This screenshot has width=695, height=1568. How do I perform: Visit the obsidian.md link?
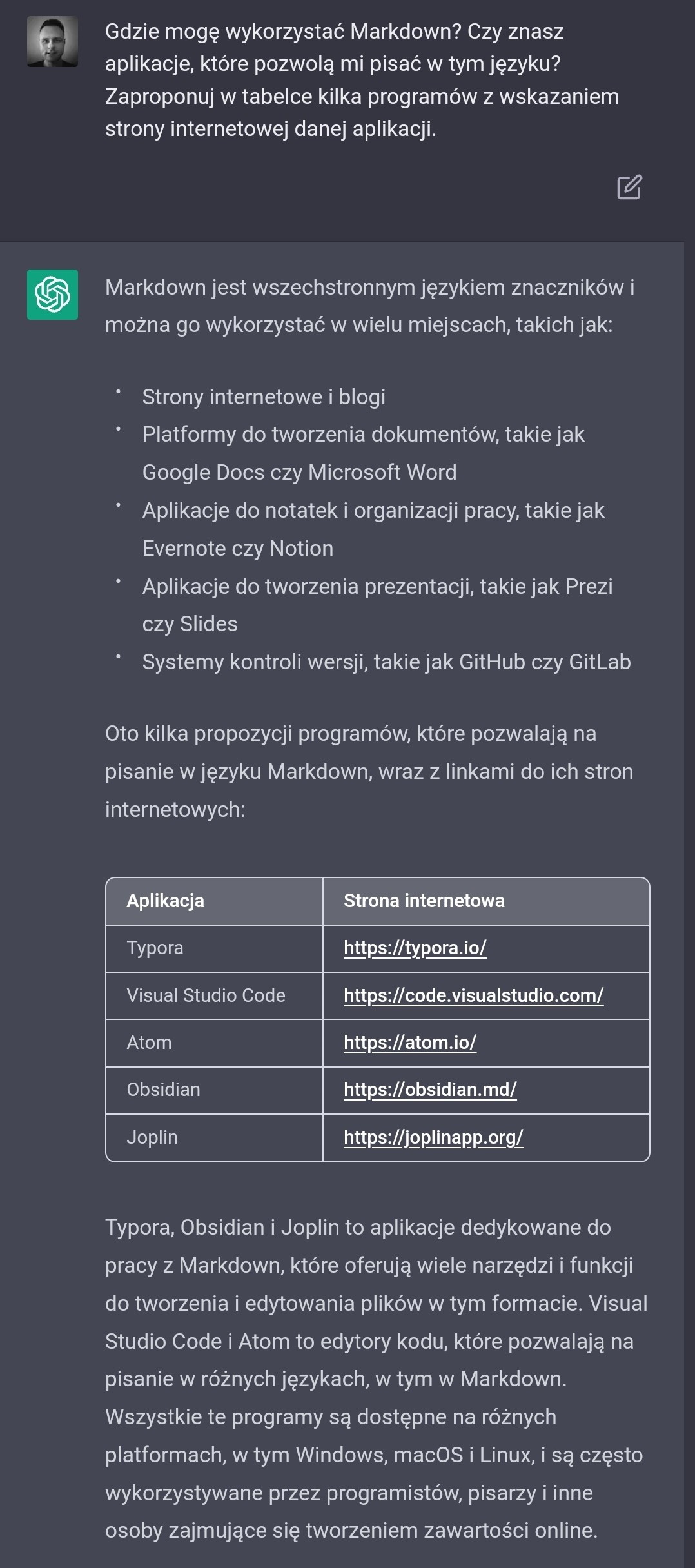(430, 1090)
